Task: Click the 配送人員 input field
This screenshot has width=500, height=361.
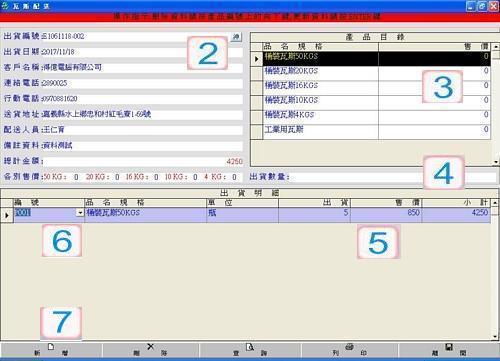Action: pos(142,130)
